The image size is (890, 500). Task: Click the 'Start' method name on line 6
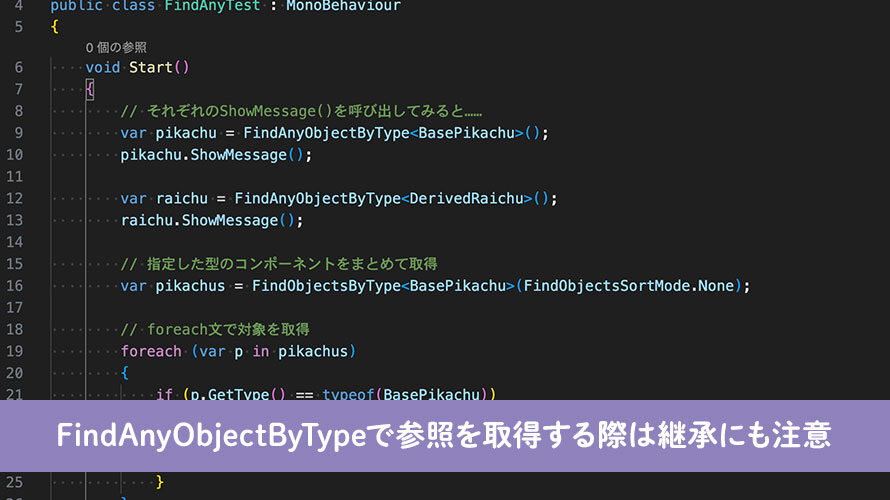pos(150,68)
